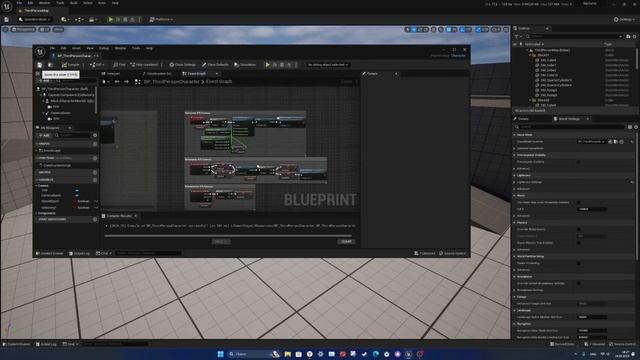The width and height of the screenshot is (640, 360).
Task: Expand the EventGraph entry in My Blueprint
Action: click(x=37, y=150)
